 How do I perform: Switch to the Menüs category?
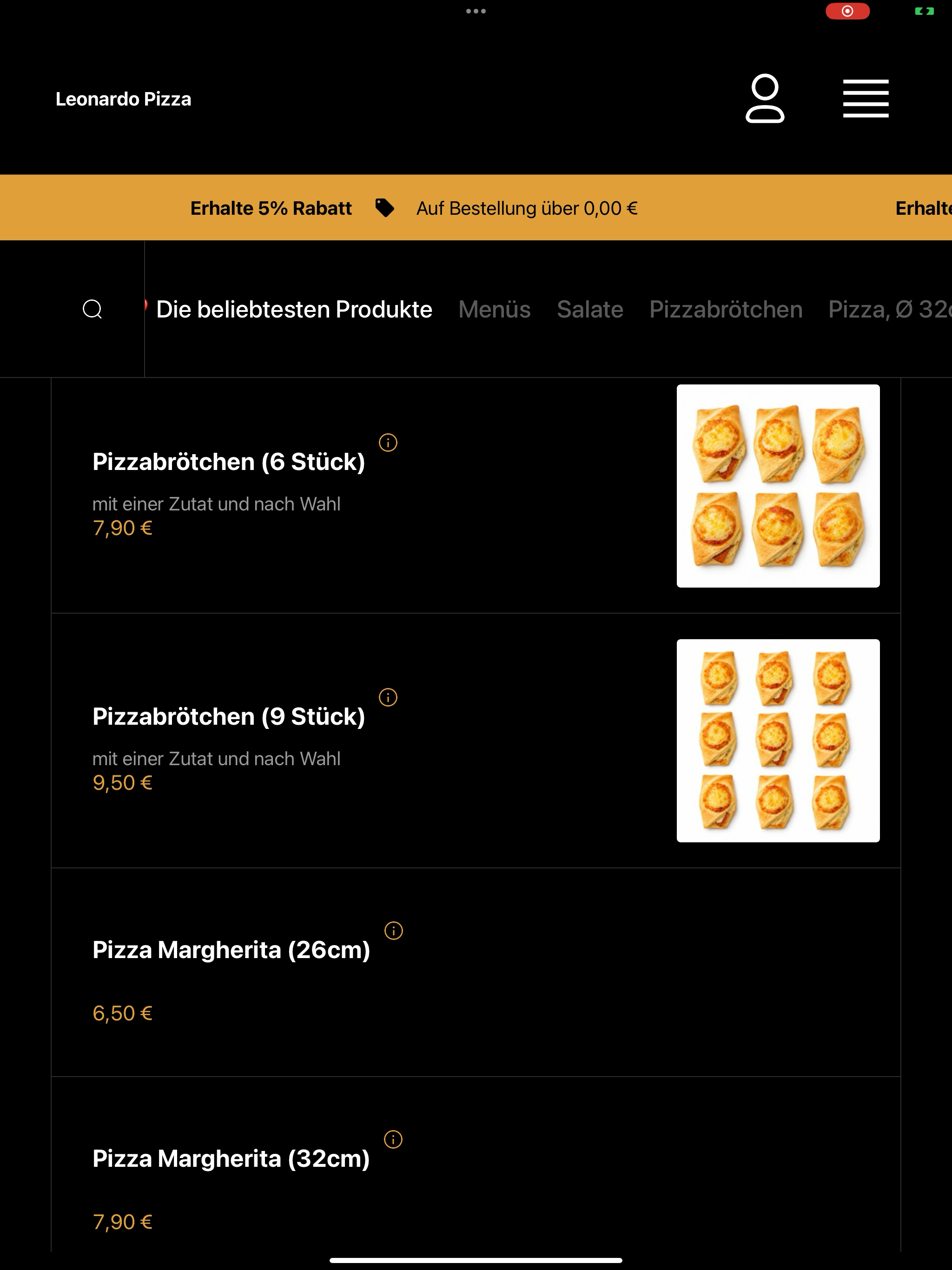click(495, 309)
